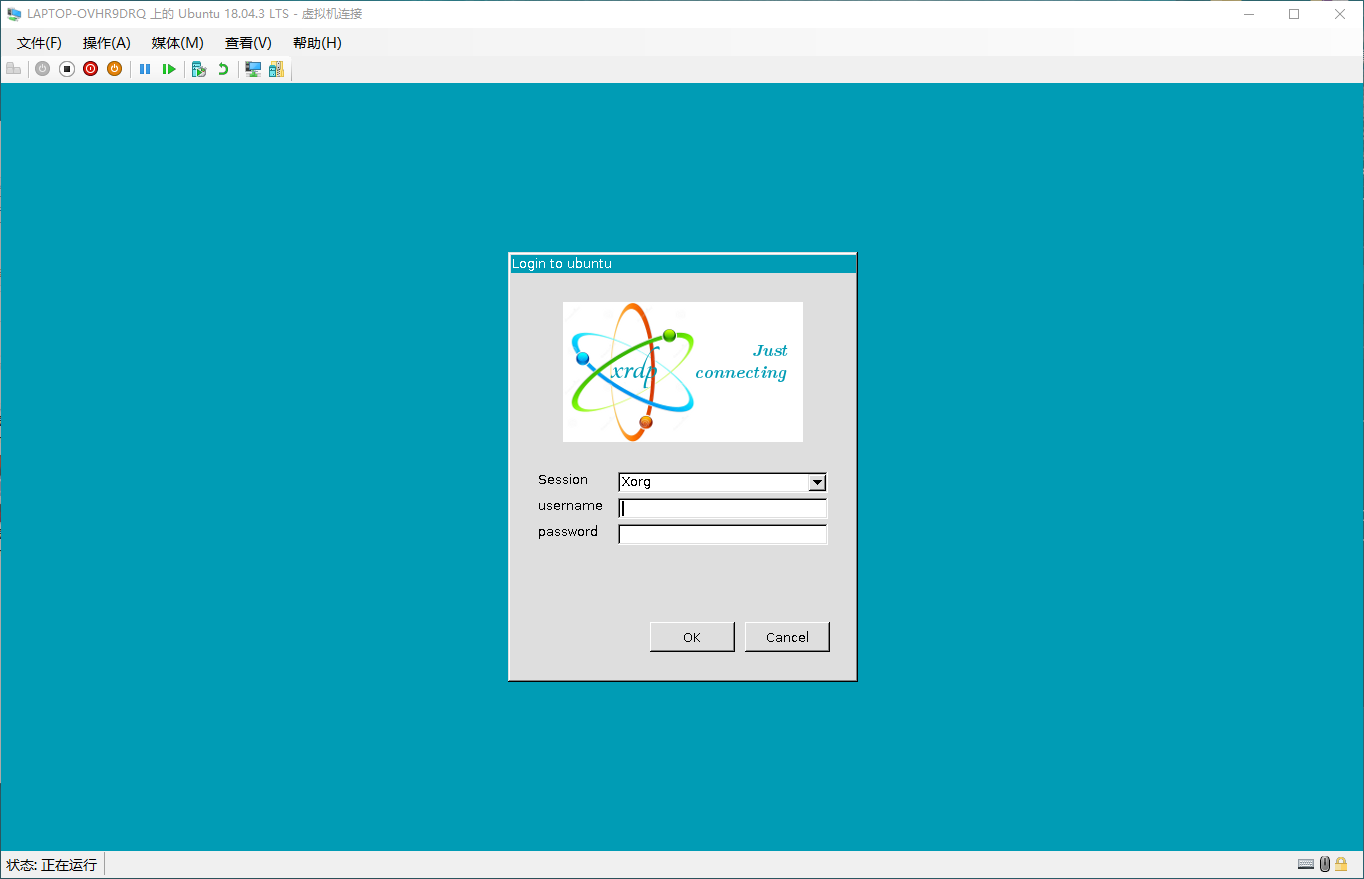Maximize the virtual machine connection window
The image size is (1364, 879).
point(1294,14)
